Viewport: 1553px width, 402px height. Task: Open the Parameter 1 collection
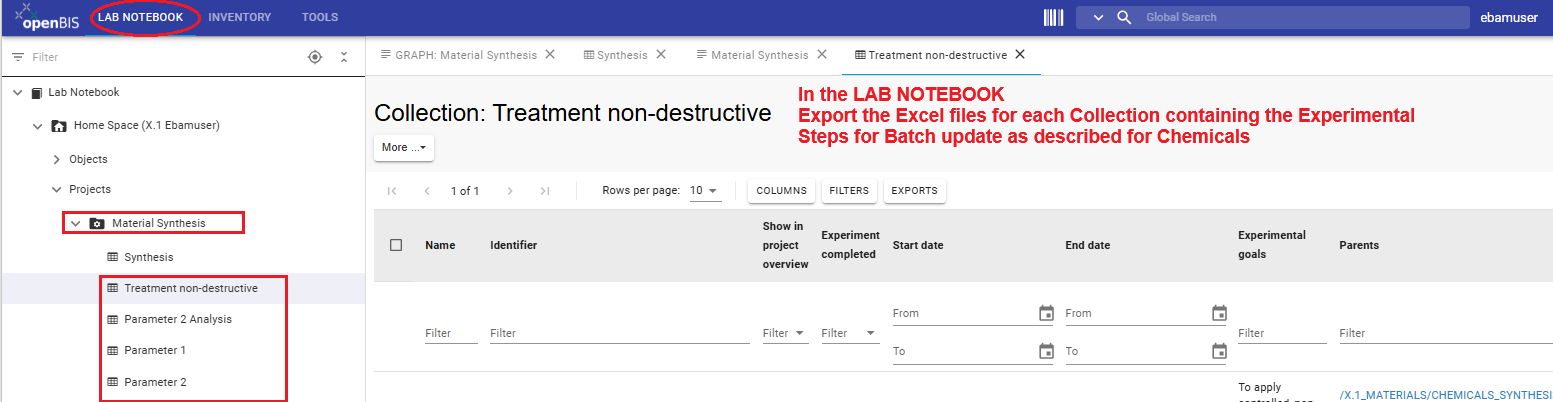click(x=155, y=351)
